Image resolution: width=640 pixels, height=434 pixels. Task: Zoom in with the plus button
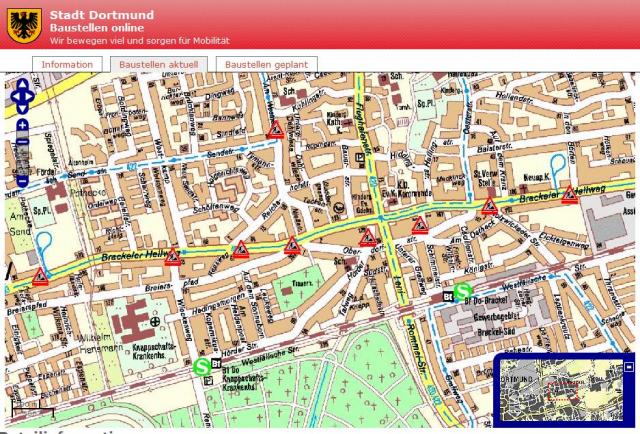click(22, 125)
